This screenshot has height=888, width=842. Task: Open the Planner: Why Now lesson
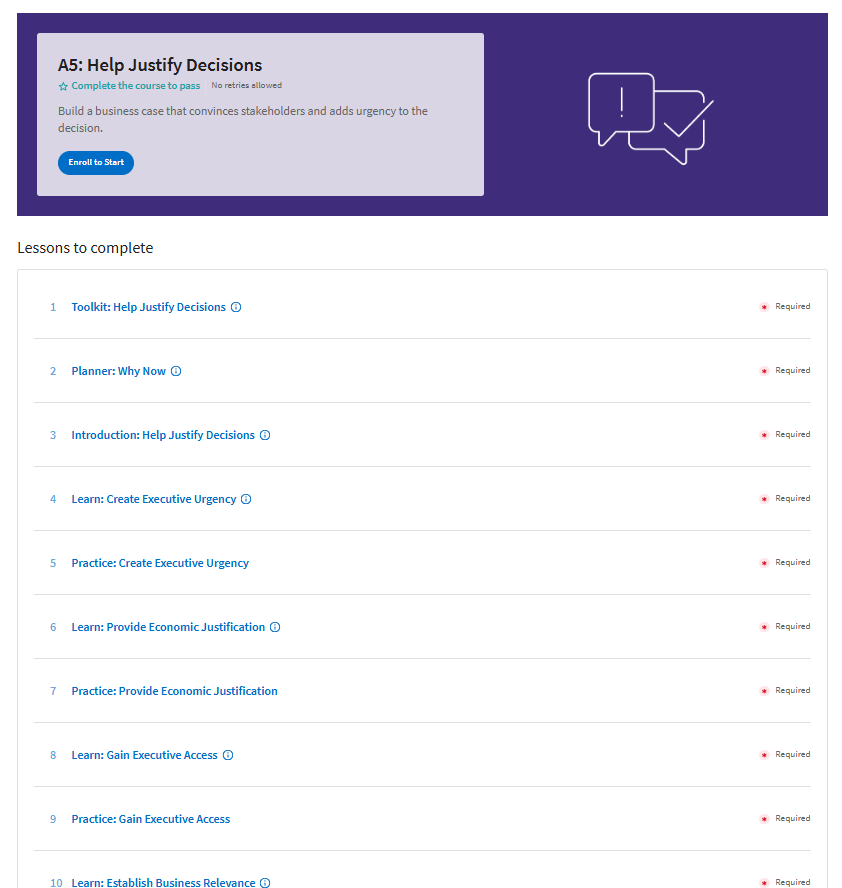pos(118,371)
